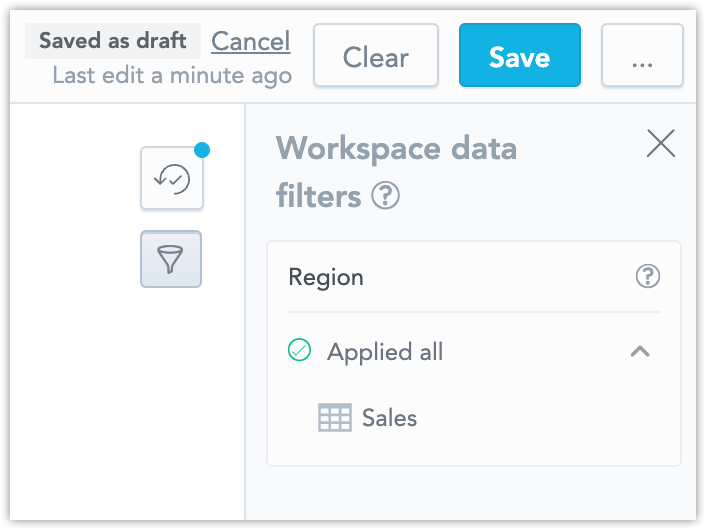This screenshot has width=706, height=530.
Task: Open help next to Workspace data filters
Action: coord(385,195)
